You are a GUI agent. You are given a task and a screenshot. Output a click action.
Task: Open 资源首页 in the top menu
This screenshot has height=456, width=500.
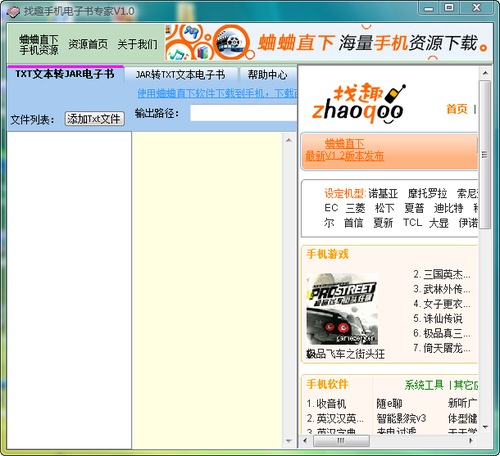tap(88, 44)
